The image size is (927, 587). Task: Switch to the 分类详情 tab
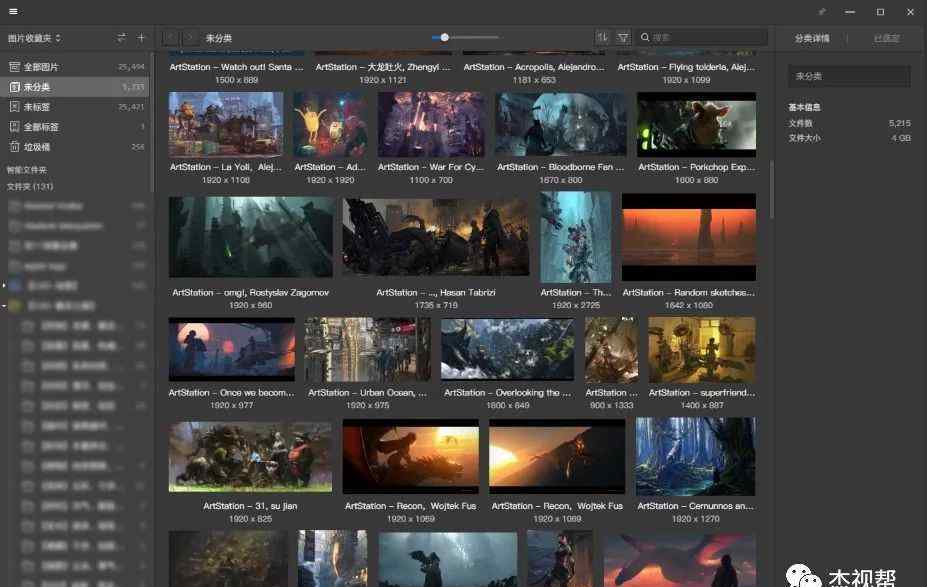[x=812, y=38]
